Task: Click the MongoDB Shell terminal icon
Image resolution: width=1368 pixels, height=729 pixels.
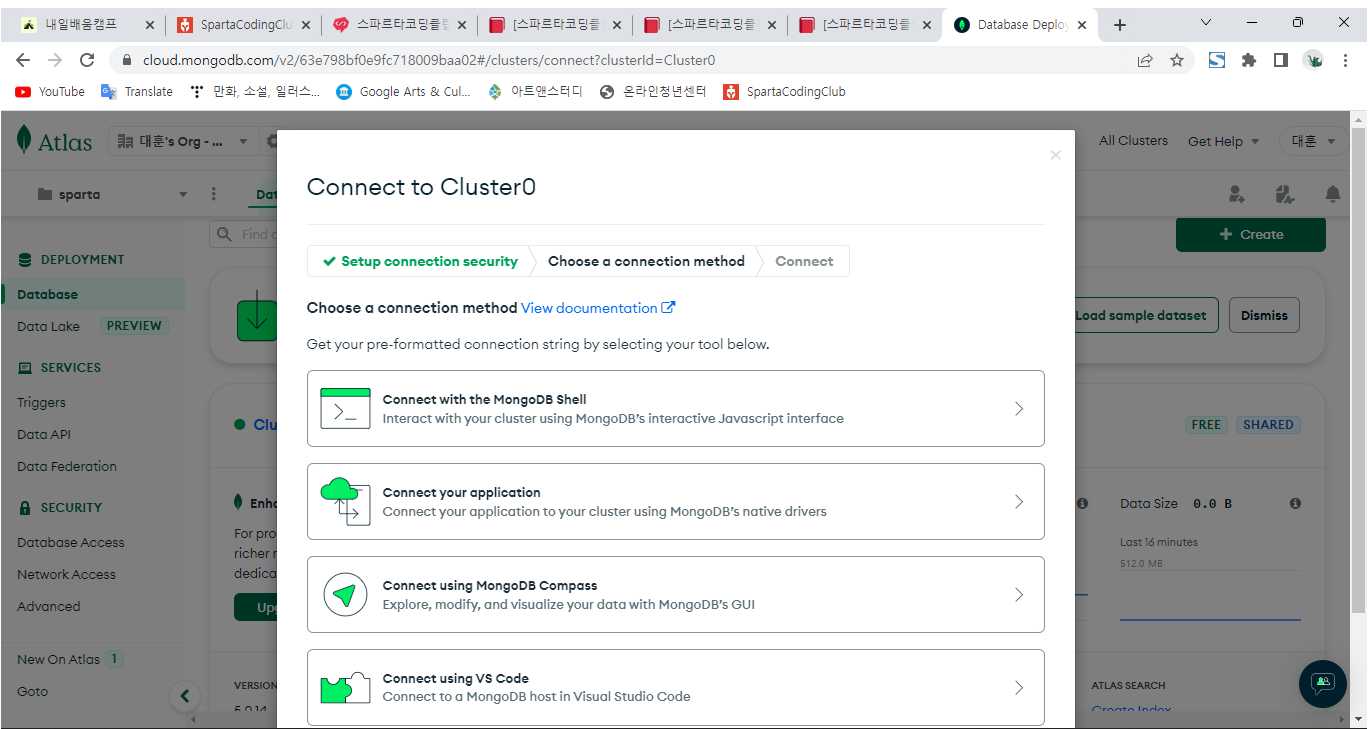Action: click(x=345, y=408)
